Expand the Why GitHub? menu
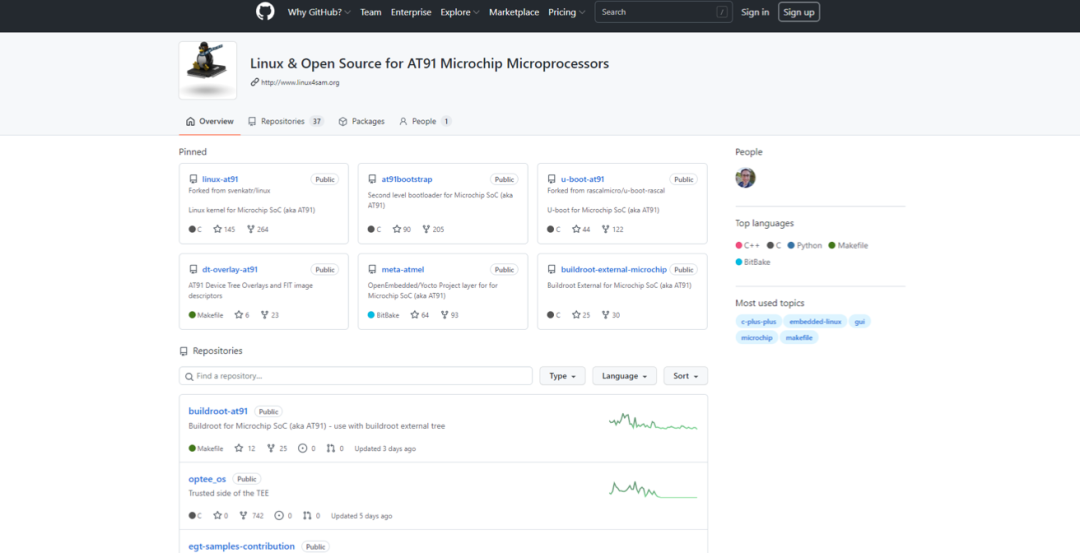Viewport: 1080px width, 553px height. 320,12
